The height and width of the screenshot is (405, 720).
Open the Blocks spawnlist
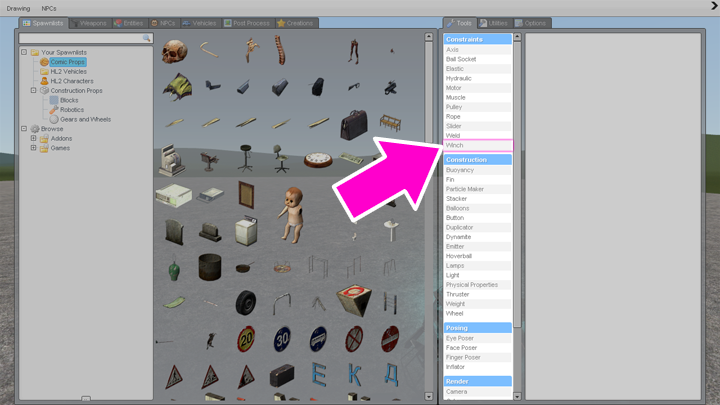click(x=69, y=100)
